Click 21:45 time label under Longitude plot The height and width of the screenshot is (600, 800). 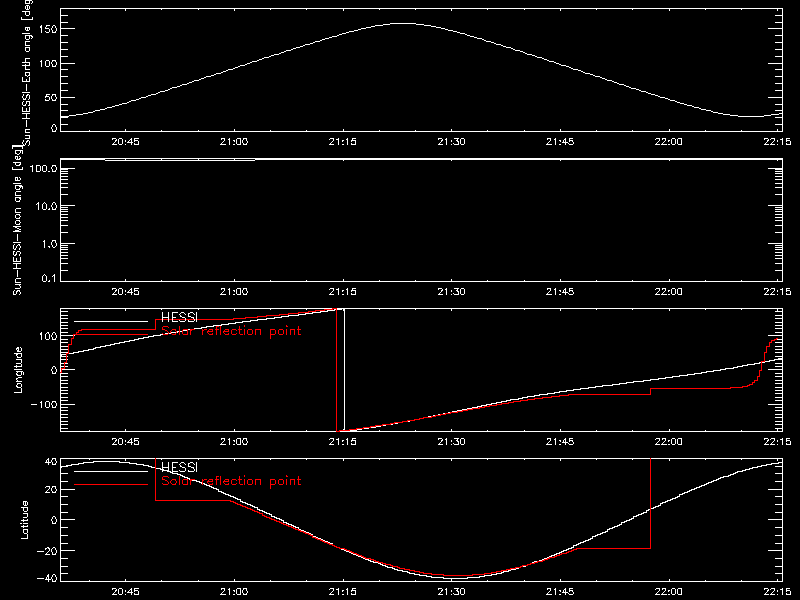(x=560, y=441)
